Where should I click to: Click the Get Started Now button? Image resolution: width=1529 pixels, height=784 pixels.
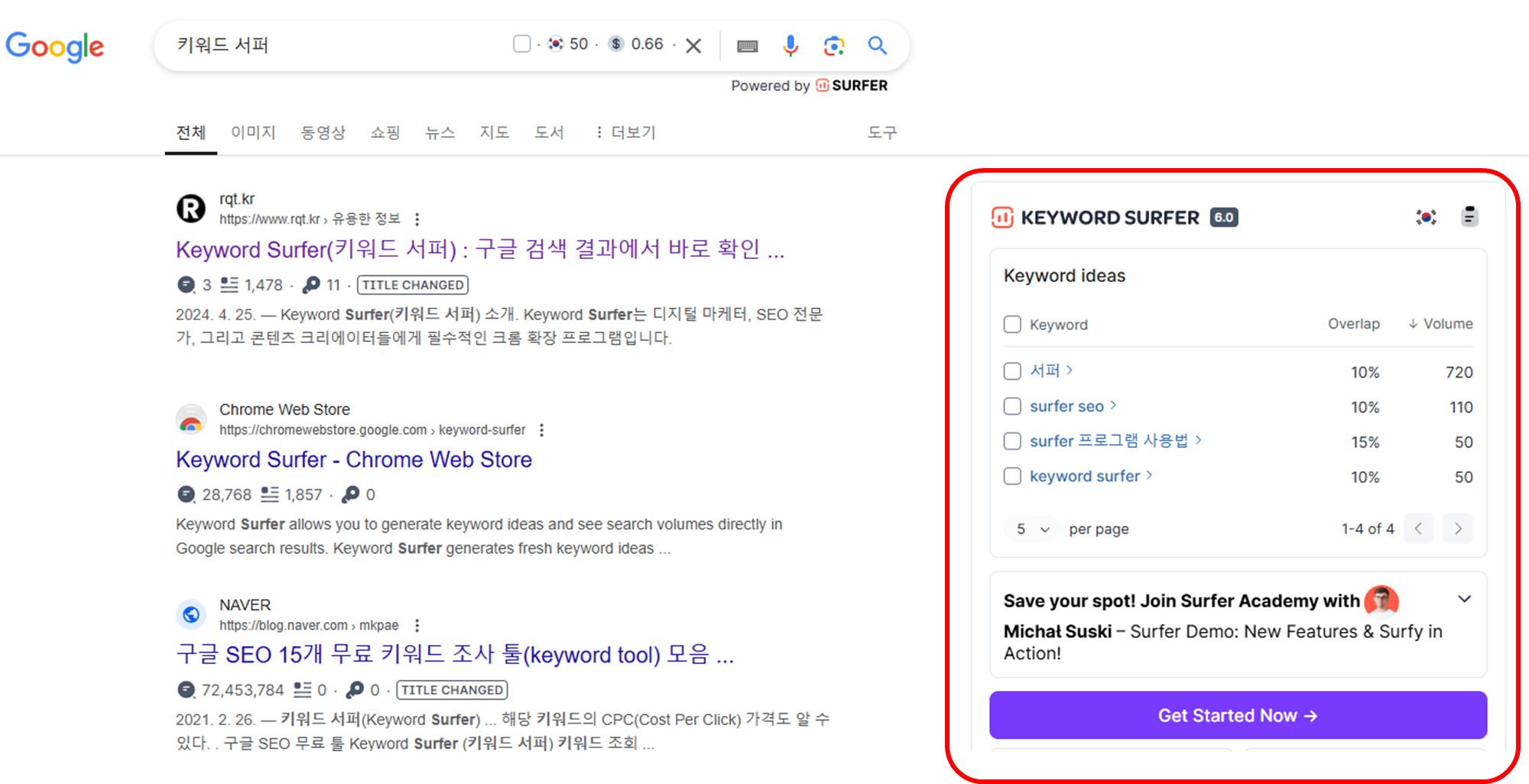[1238, 715]
